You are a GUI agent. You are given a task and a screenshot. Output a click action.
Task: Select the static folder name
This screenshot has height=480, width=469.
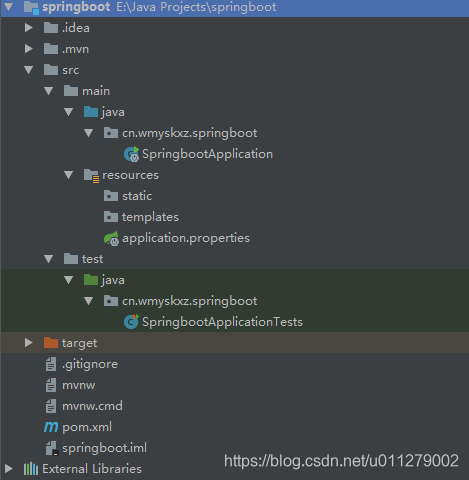point(137,196)
